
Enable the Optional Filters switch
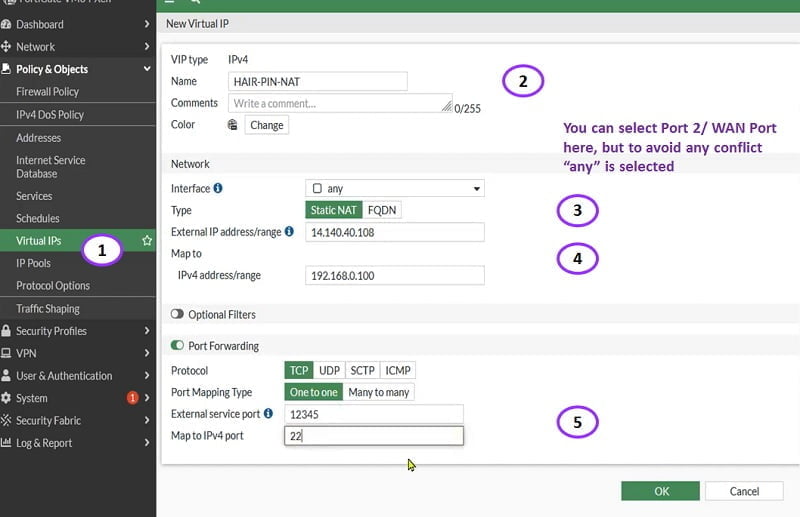tap(177, 314)
